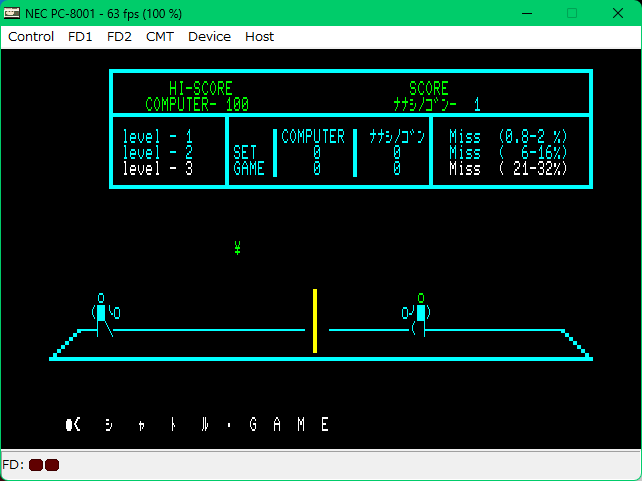Select the level - 1 option
This screenshot has height=481, width=642.
[x=158, y=136]
